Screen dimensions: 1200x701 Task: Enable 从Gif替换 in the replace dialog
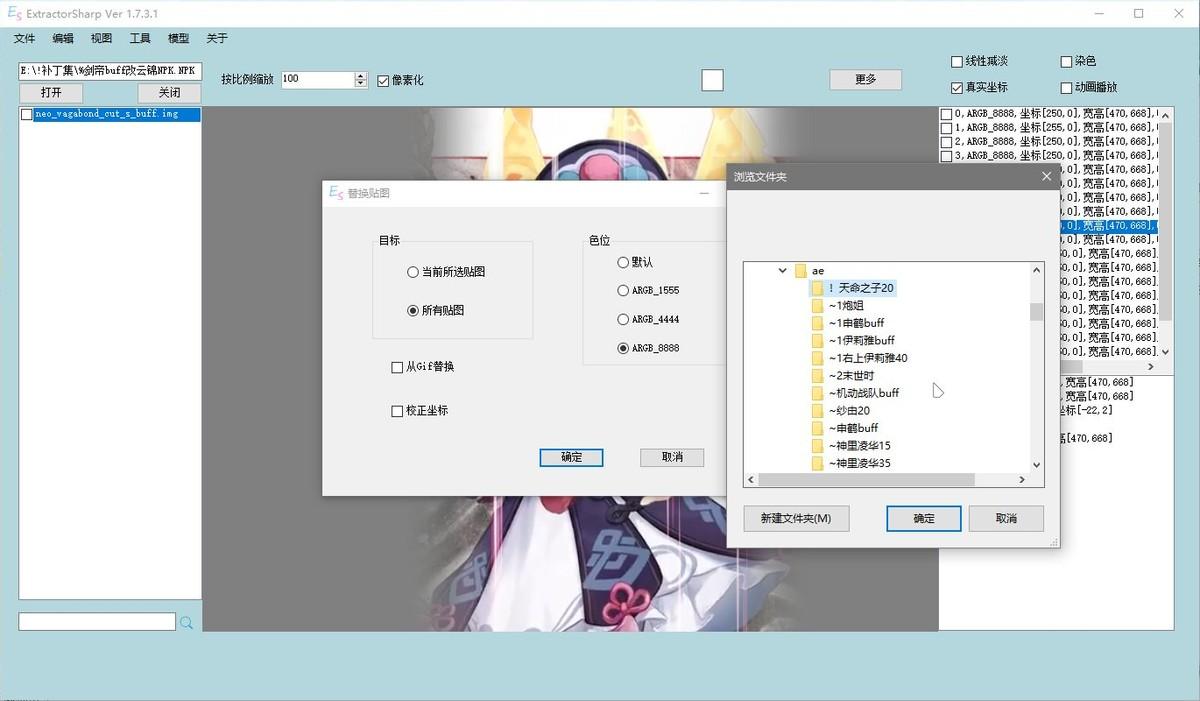(397, 367)
